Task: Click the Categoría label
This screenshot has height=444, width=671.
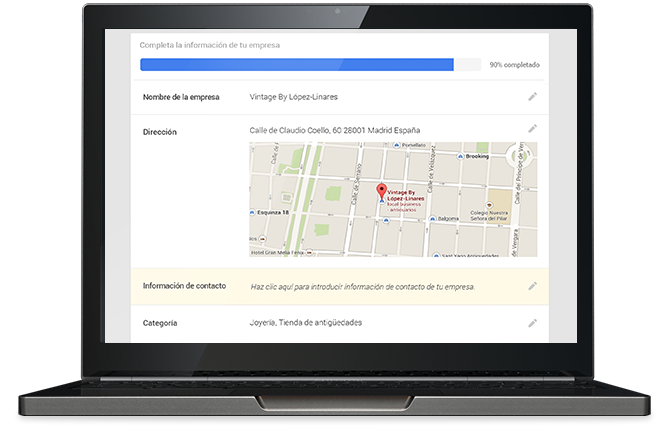Action: [160, 323]
